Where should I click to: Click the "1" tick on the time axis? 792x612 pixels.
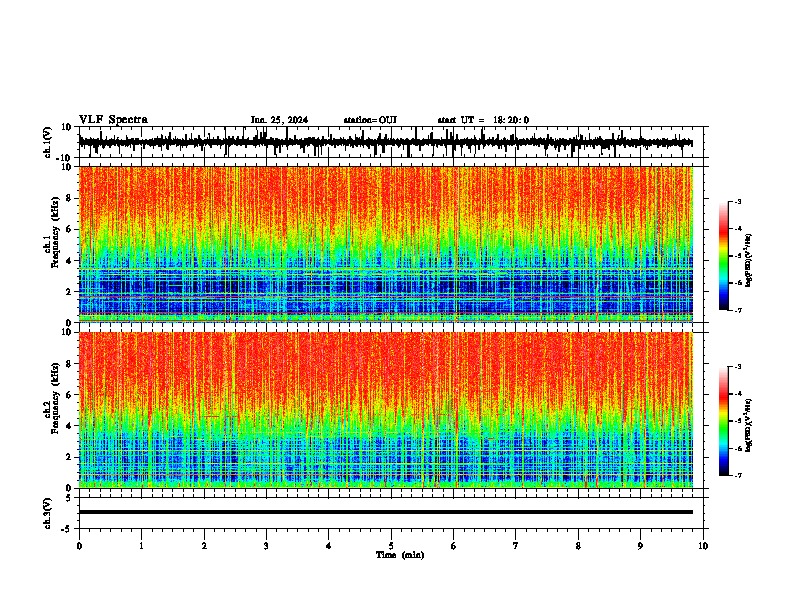point(141,546)
